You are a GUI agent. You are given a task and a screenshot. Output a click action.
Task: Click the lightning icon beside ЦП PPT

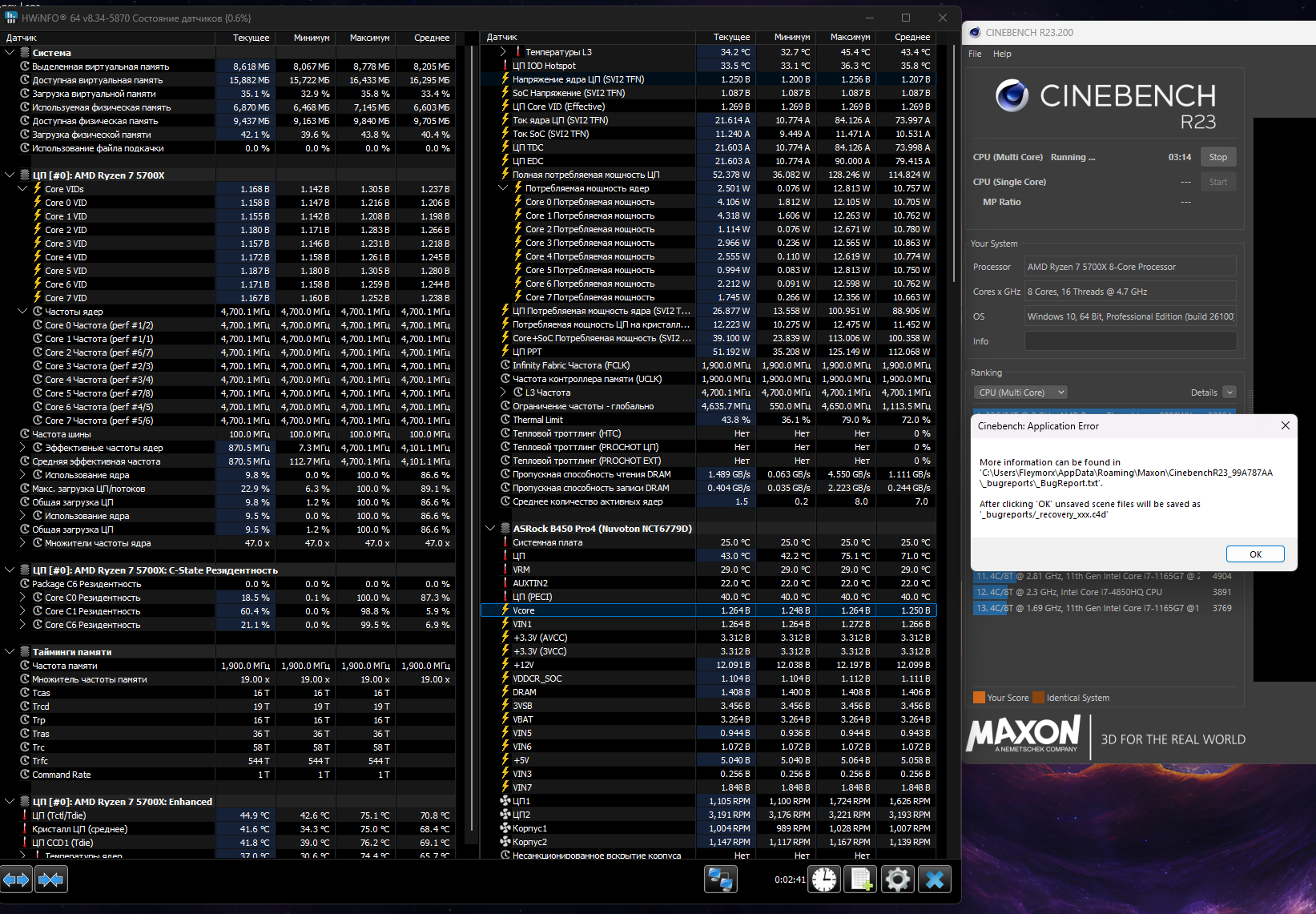(x=505, y=352)
